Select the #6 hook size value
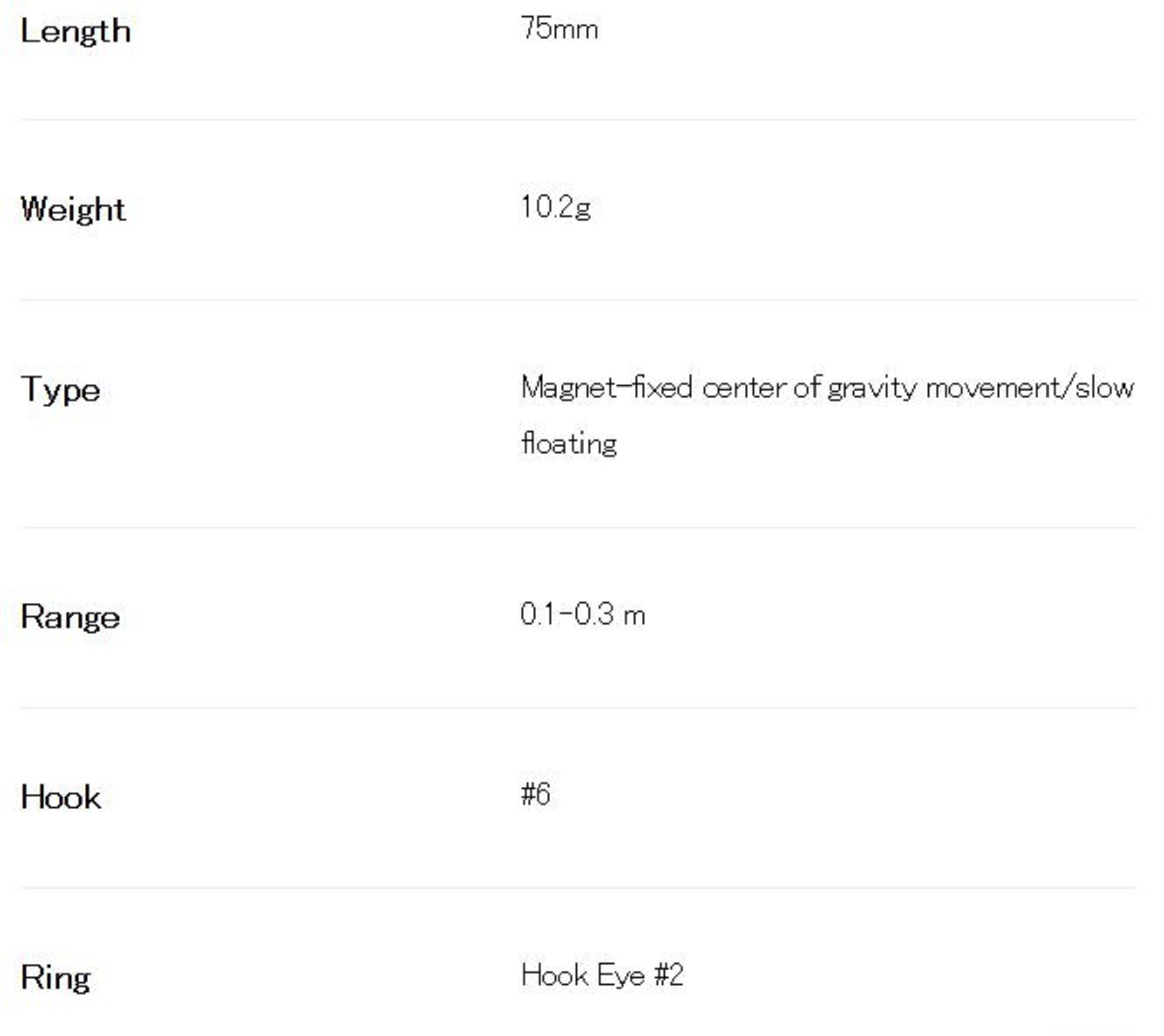This screenshot has height=1036, width=1164. (x=535, y=794)
